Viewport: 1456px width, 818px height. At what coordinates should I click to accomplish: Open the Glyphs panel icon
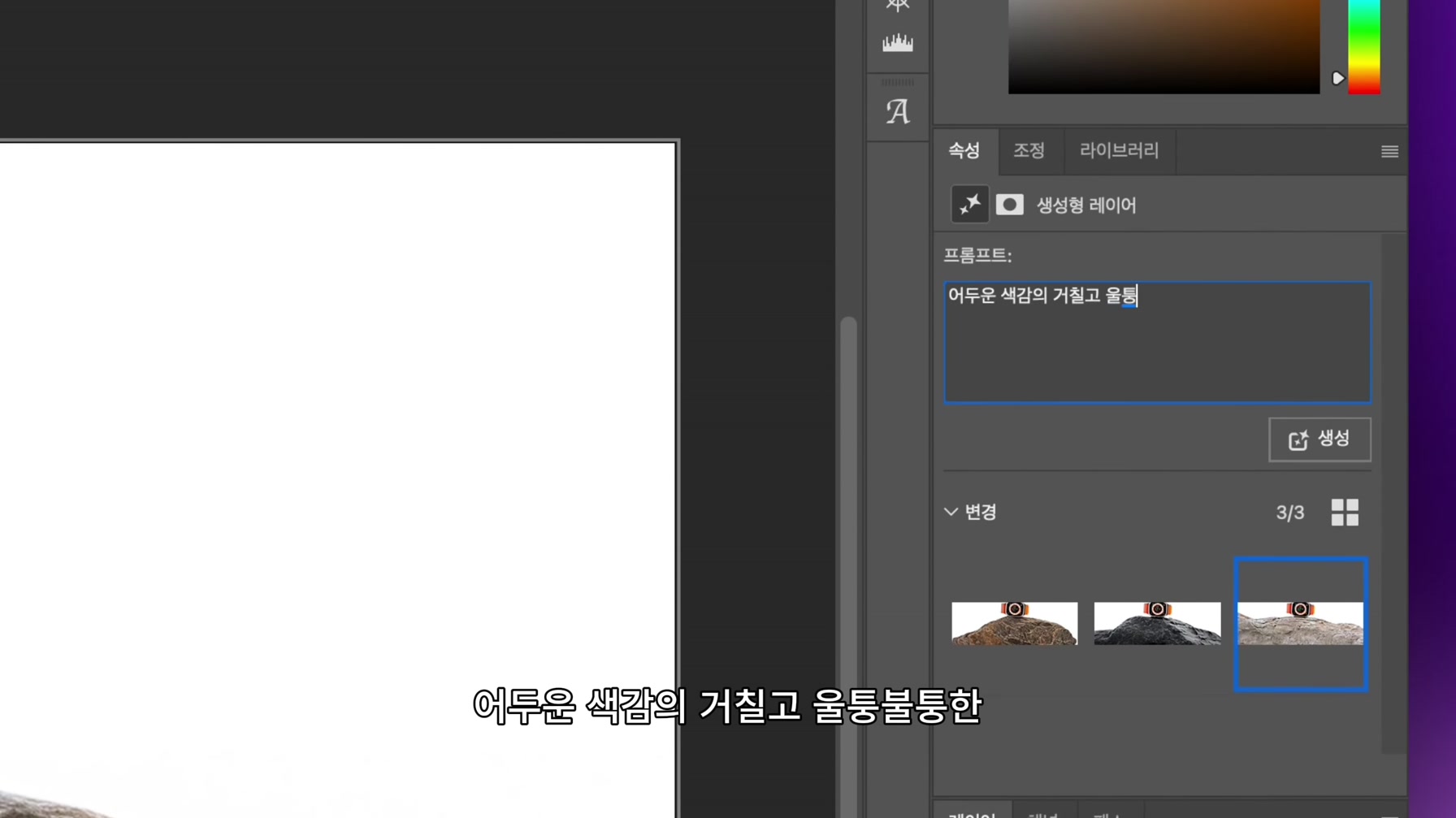898,111
